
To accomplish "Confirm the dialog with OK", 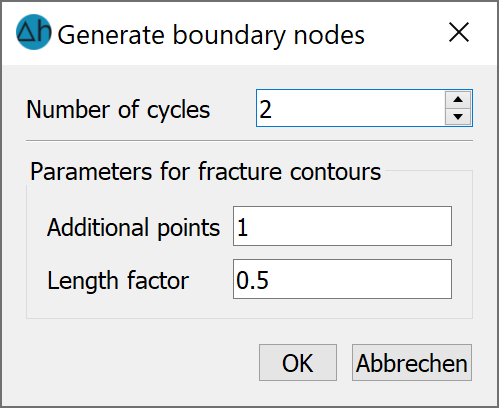I will tap(298, 363).
